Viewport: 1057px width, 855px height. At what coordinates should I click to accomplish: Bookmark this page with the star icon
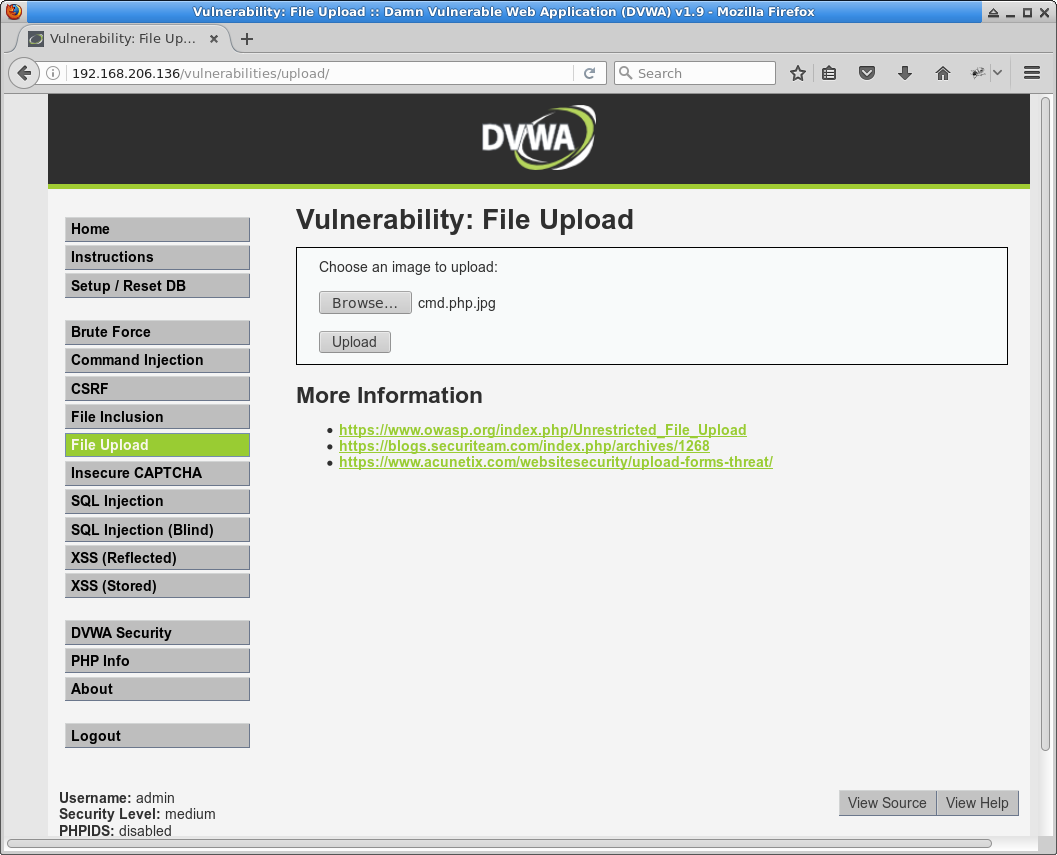[797, 73]
